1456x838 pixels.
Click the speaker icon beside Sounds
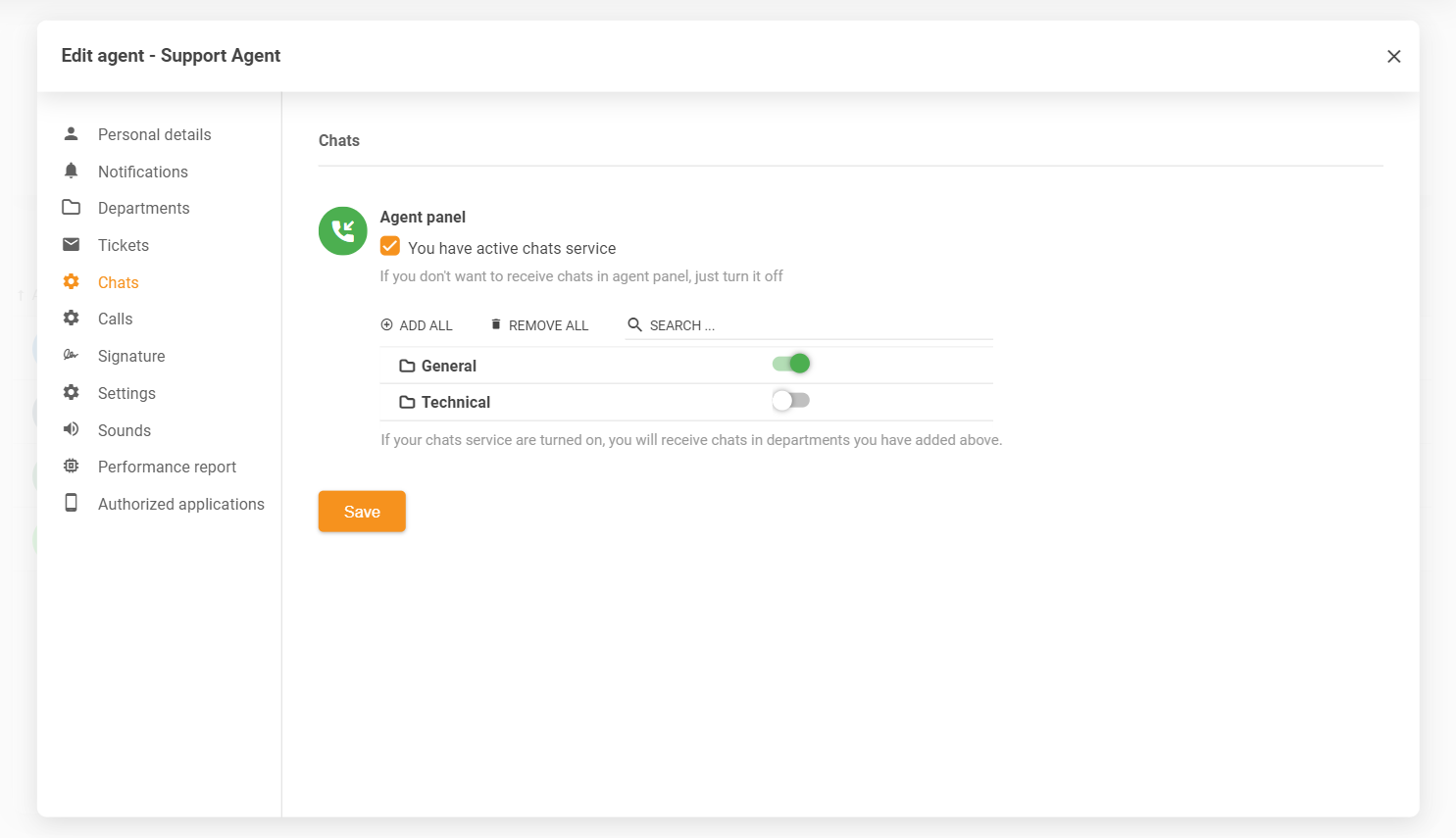[71, 429]
